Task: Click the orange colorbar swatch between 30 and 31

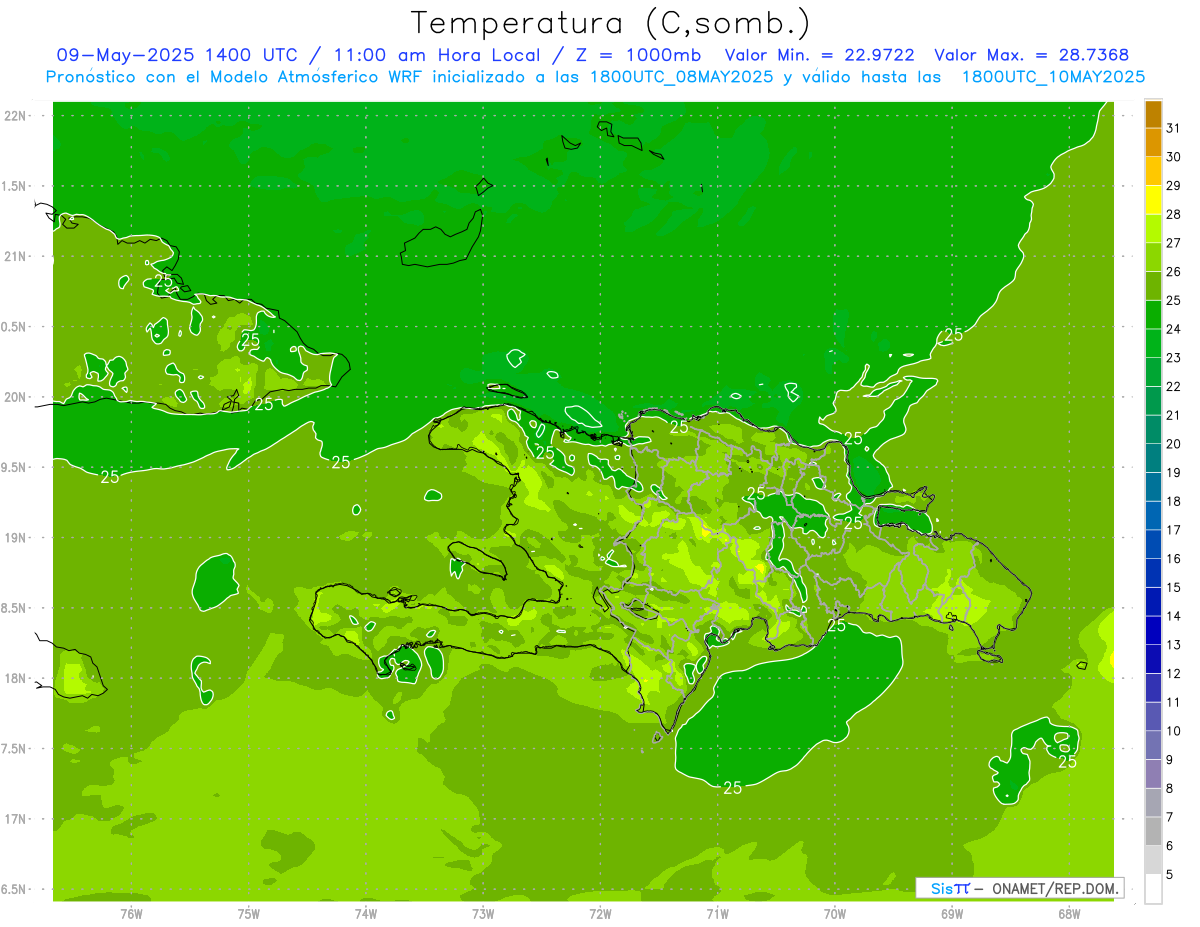Action: [x=1153, y=143]
